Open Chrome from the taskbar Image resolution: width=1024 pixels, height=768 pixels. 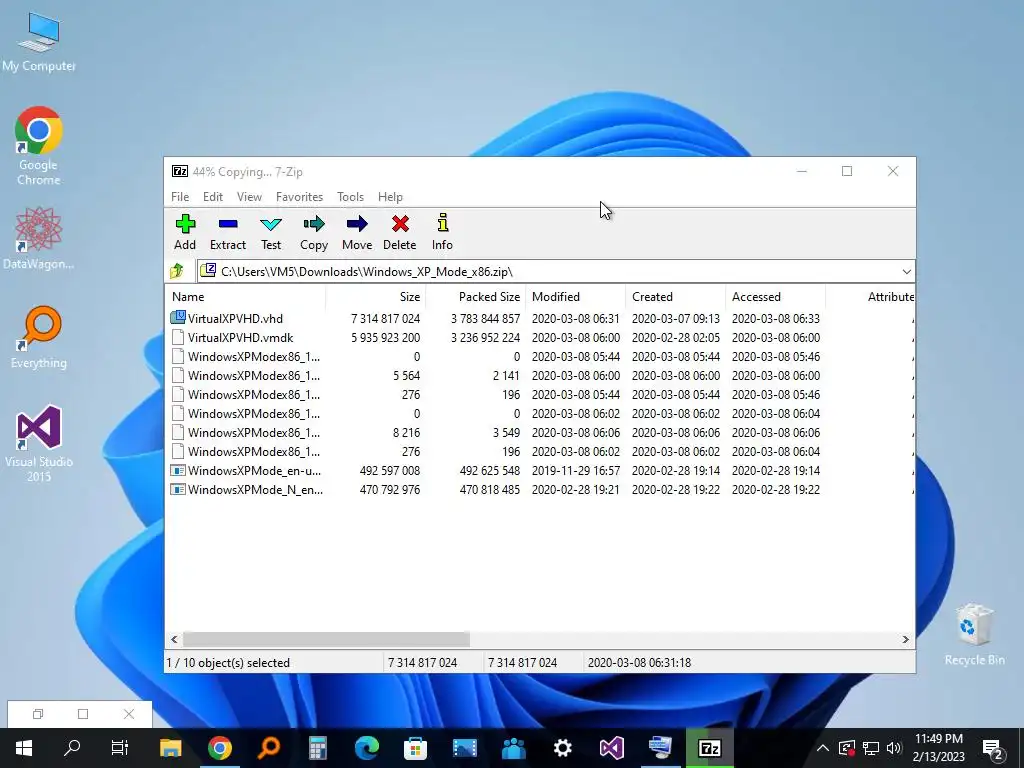220,748
